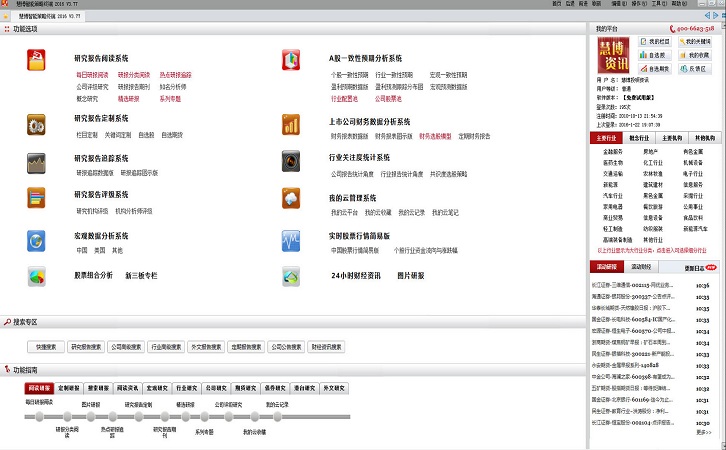Image resolution: width=726 pixels, height=450 pixels.
Task: Click 更多>> below the rolling report list
Action: [703, 432]
